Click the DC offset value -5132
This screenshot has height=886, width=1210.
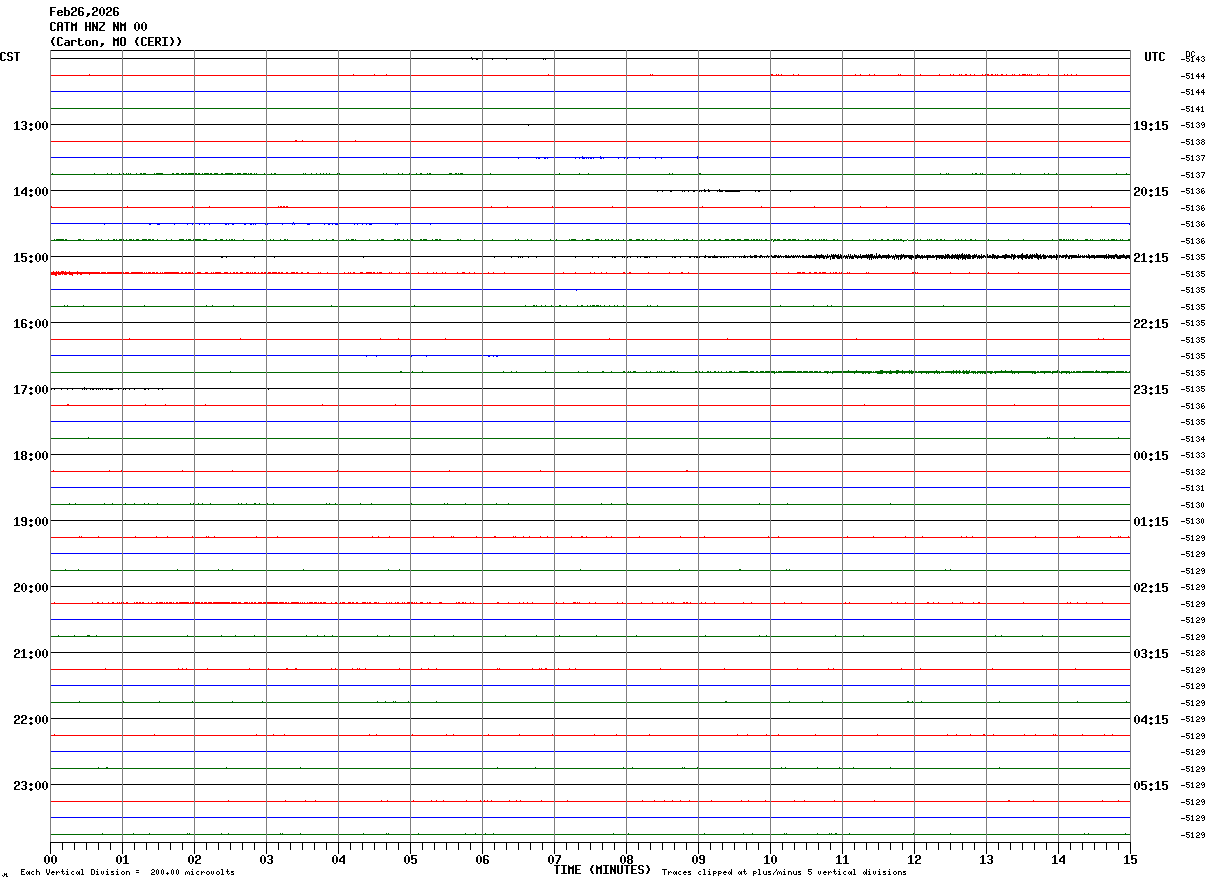pos(1193,472)
